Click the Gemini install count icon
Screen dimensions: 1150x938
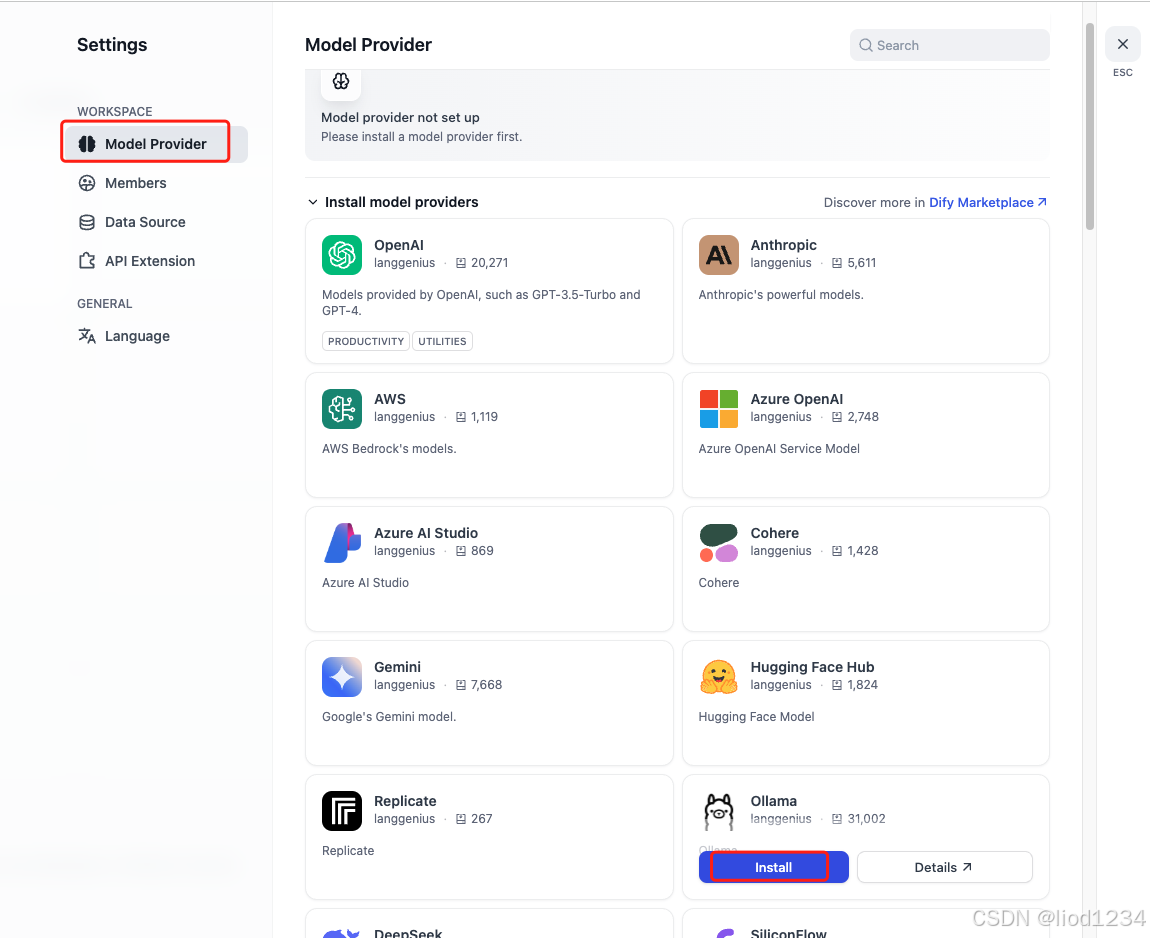tap(461, 685)
